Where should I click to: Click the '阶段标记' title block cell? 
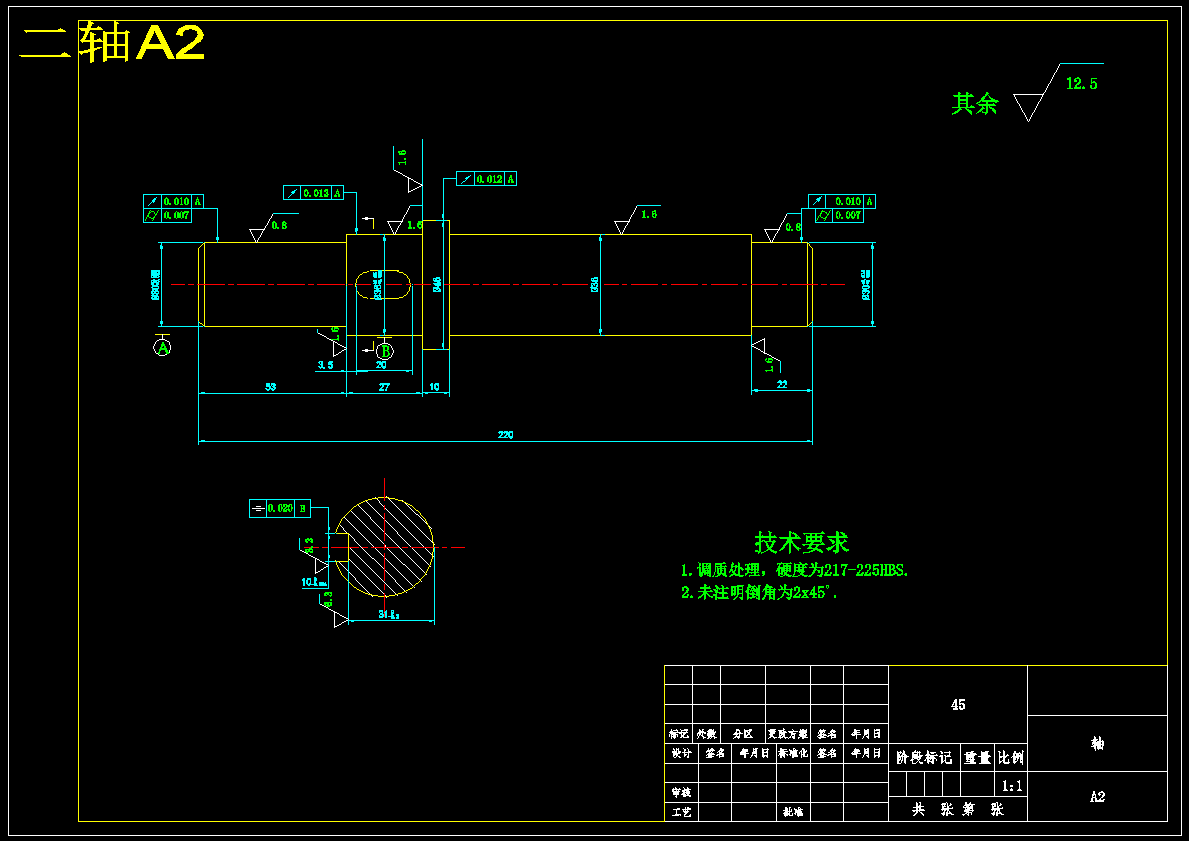[924, 758]
